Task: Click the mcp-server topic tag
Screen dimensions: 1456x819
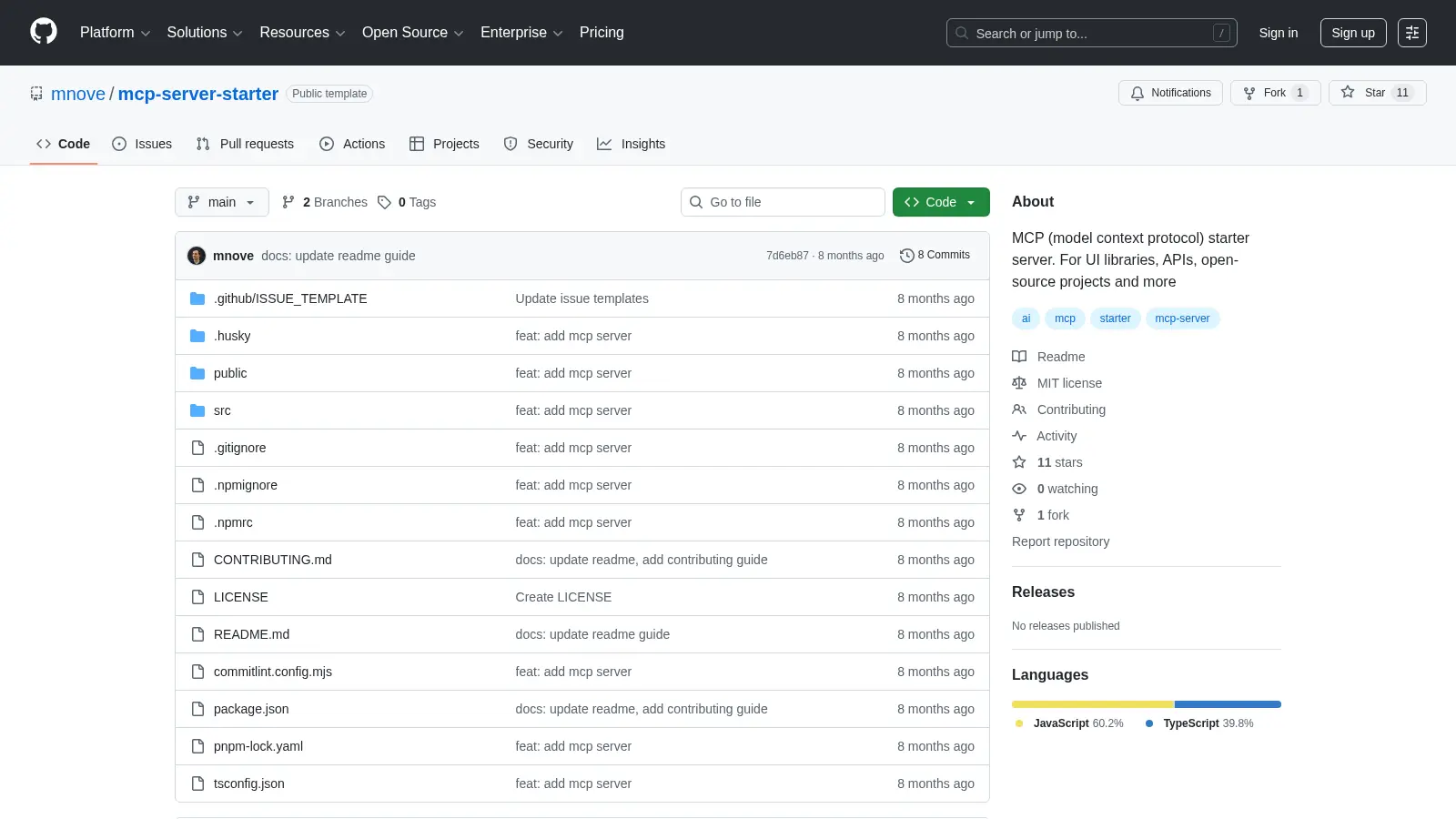Action: pyautogui.click(x=1182, y=318)
